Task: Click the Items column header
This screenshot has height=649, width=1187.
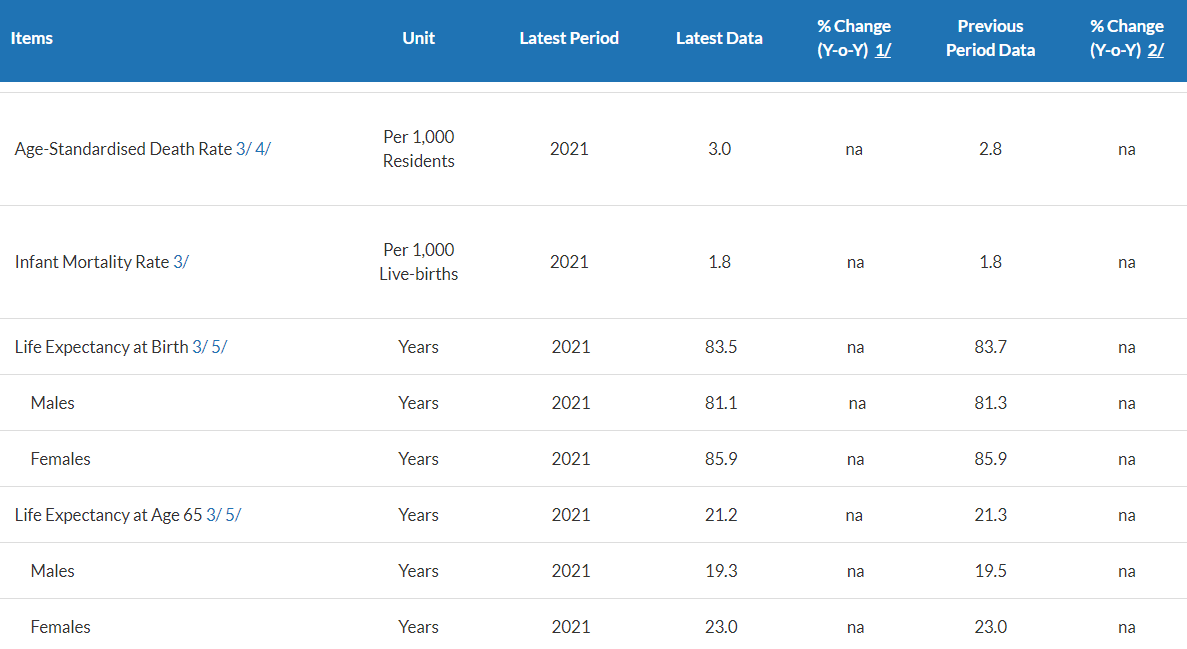Action: (32, 38)
